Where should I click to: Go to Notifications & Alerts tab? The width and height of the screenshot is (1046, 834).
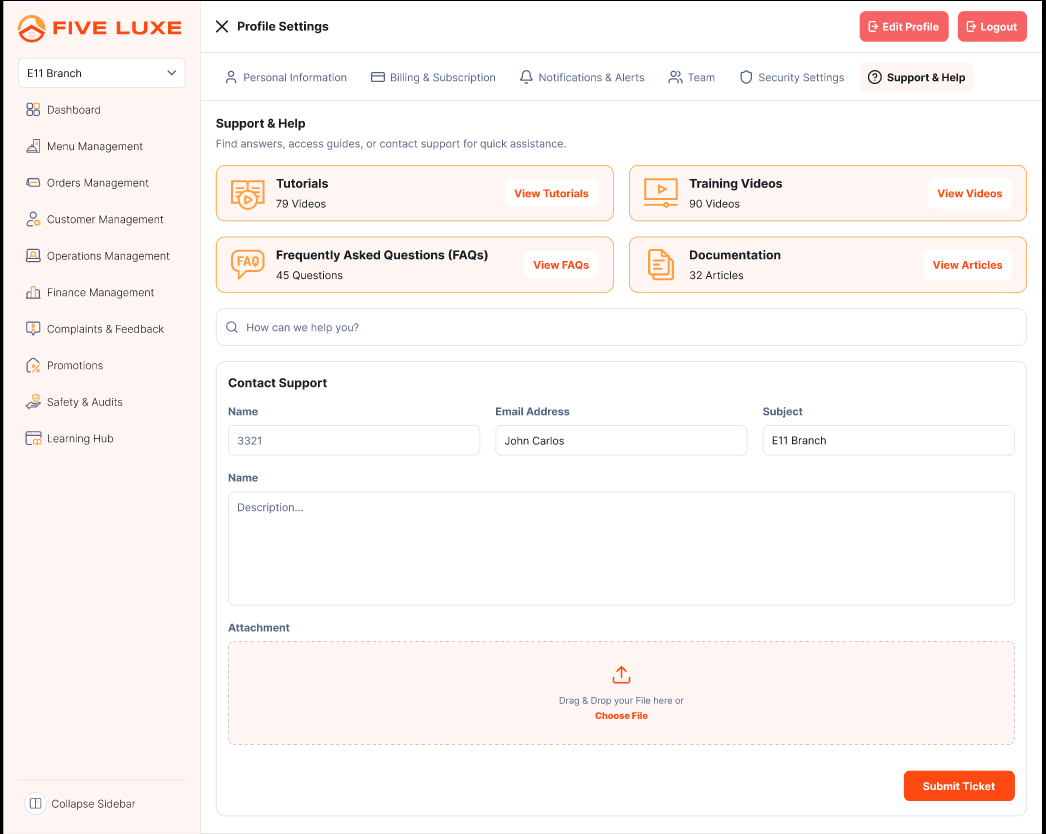581,77
